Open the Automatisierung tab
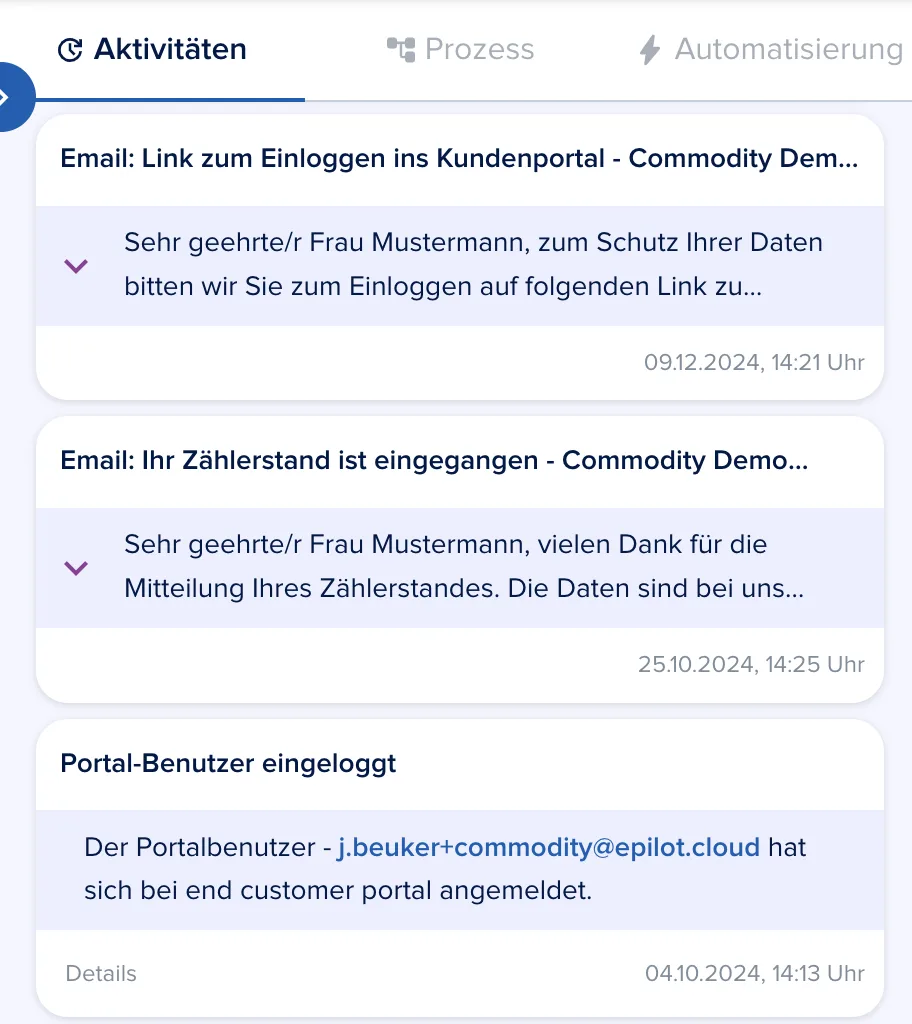The image size is (912, 1024). 771,50
